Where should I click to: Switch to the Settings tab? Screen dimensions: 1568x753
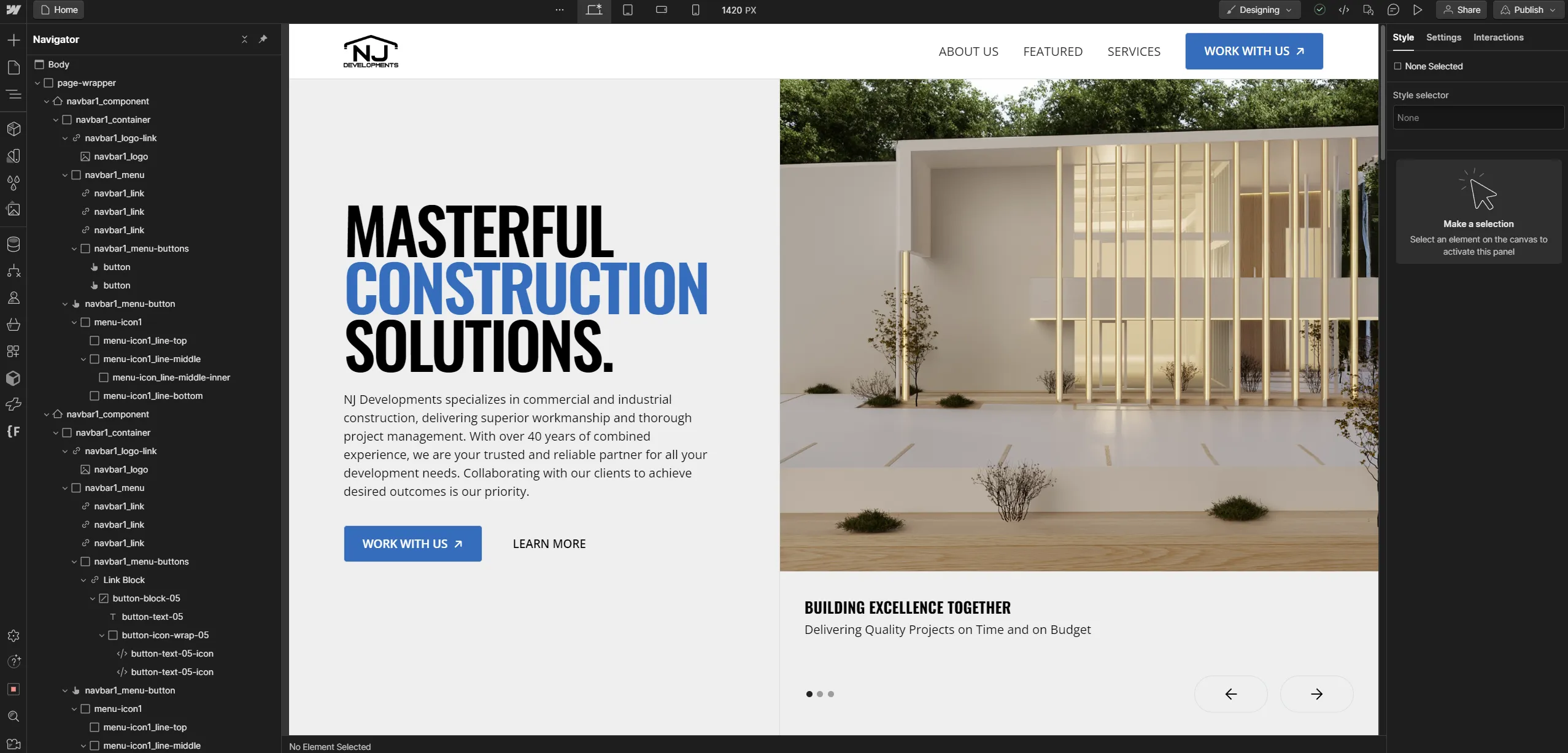pyautogui.click(x=1443, y=37)
